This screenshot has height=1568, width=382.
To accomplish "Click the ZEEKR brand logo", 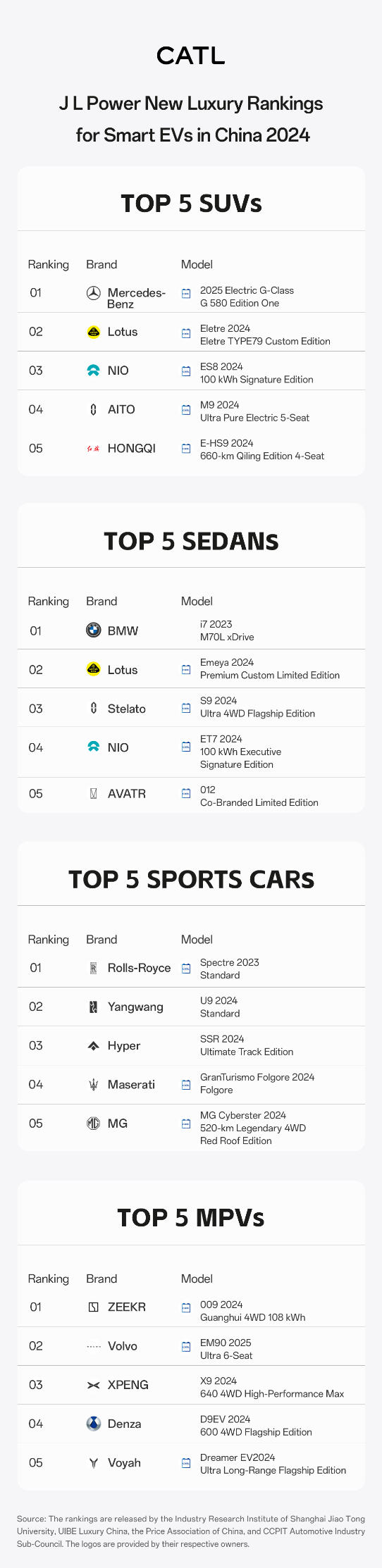I will [93, 1307].
